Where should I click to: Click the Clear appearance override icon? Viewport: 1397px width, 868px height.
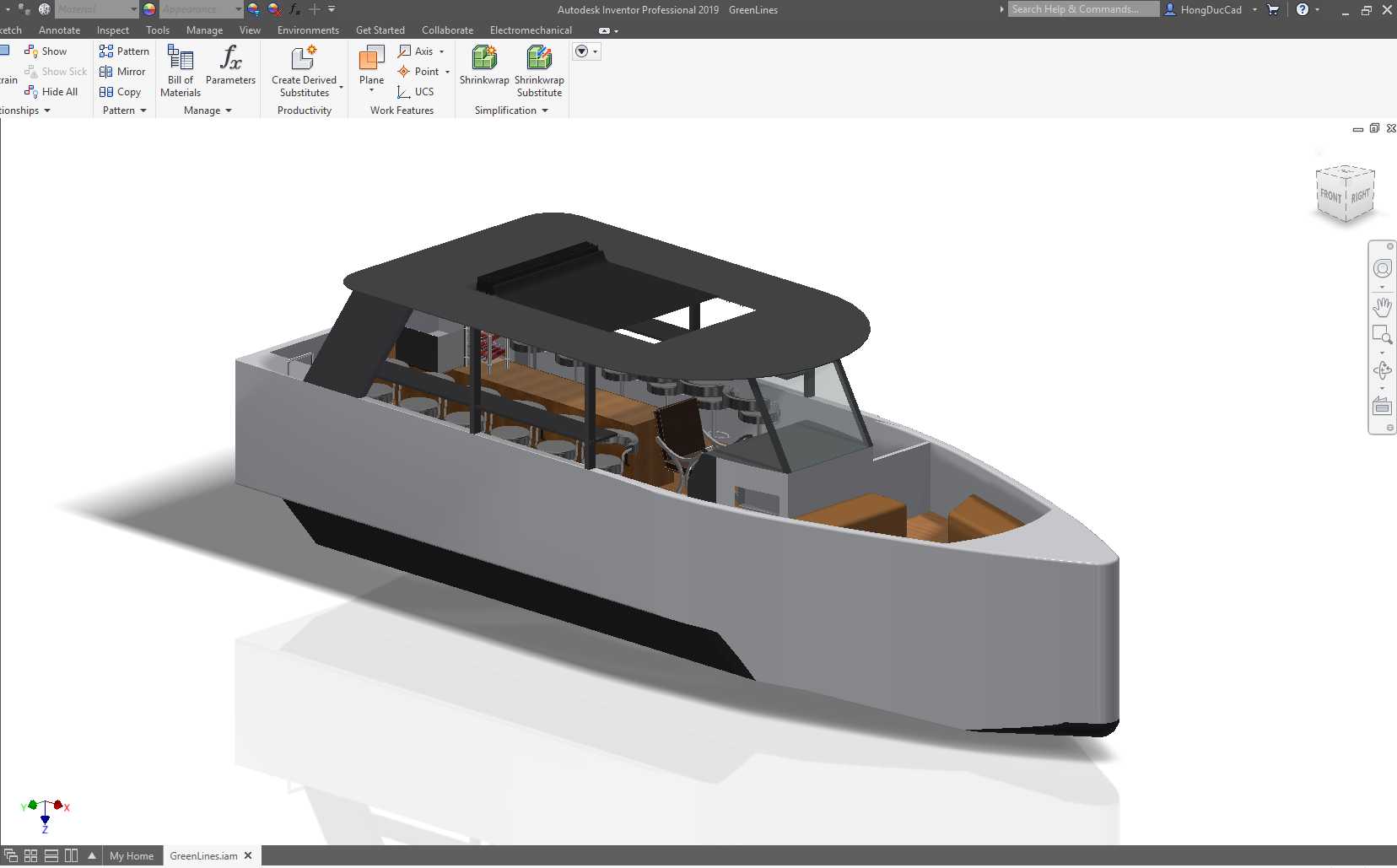274,9
